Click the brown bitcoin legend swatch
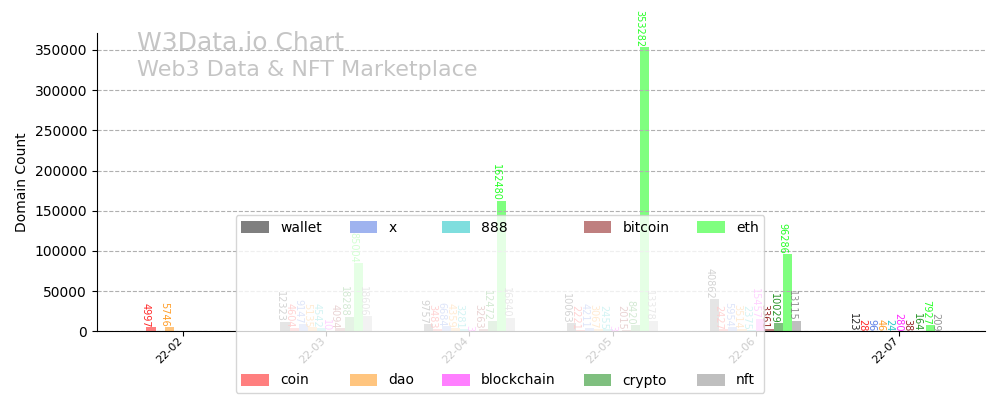The width and height of the screenshot is (1000, 400). 598,227
